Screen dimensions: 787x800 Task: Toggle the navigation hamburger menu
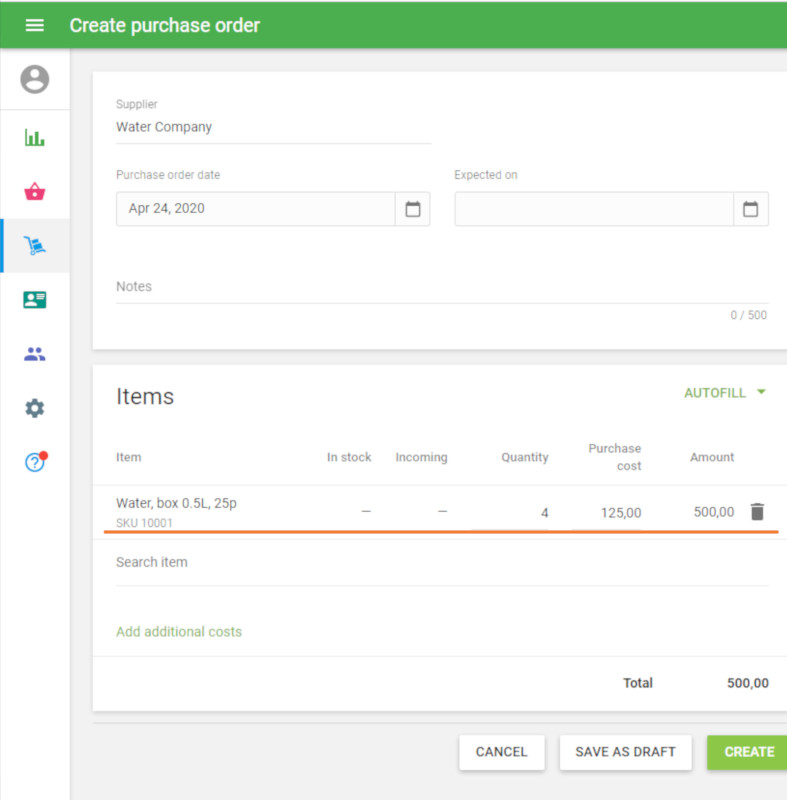coord(35,24)
